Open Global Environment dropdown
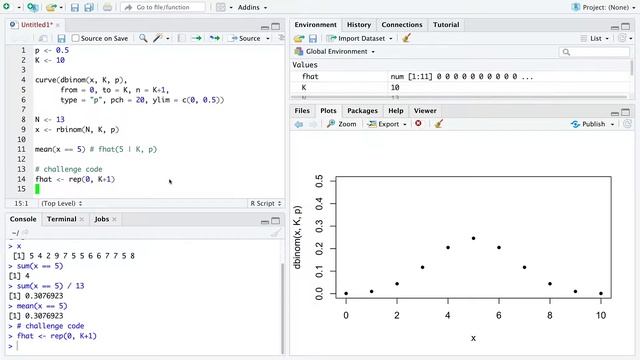 [x=335, y=51]
